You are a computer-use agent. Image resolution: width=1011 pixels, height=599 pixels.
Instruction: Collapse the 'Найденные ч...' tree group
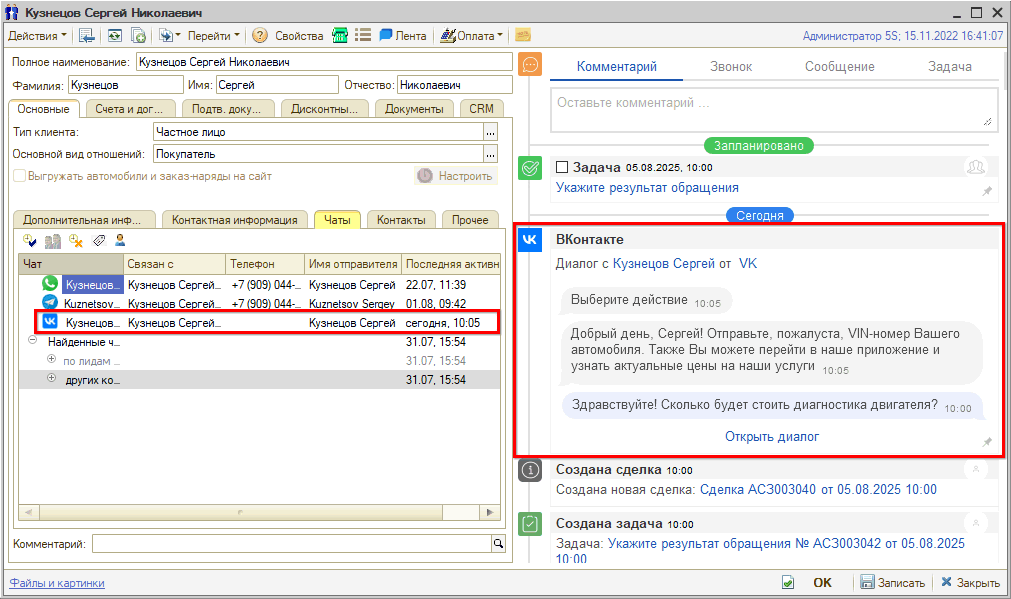click(32, 341)
